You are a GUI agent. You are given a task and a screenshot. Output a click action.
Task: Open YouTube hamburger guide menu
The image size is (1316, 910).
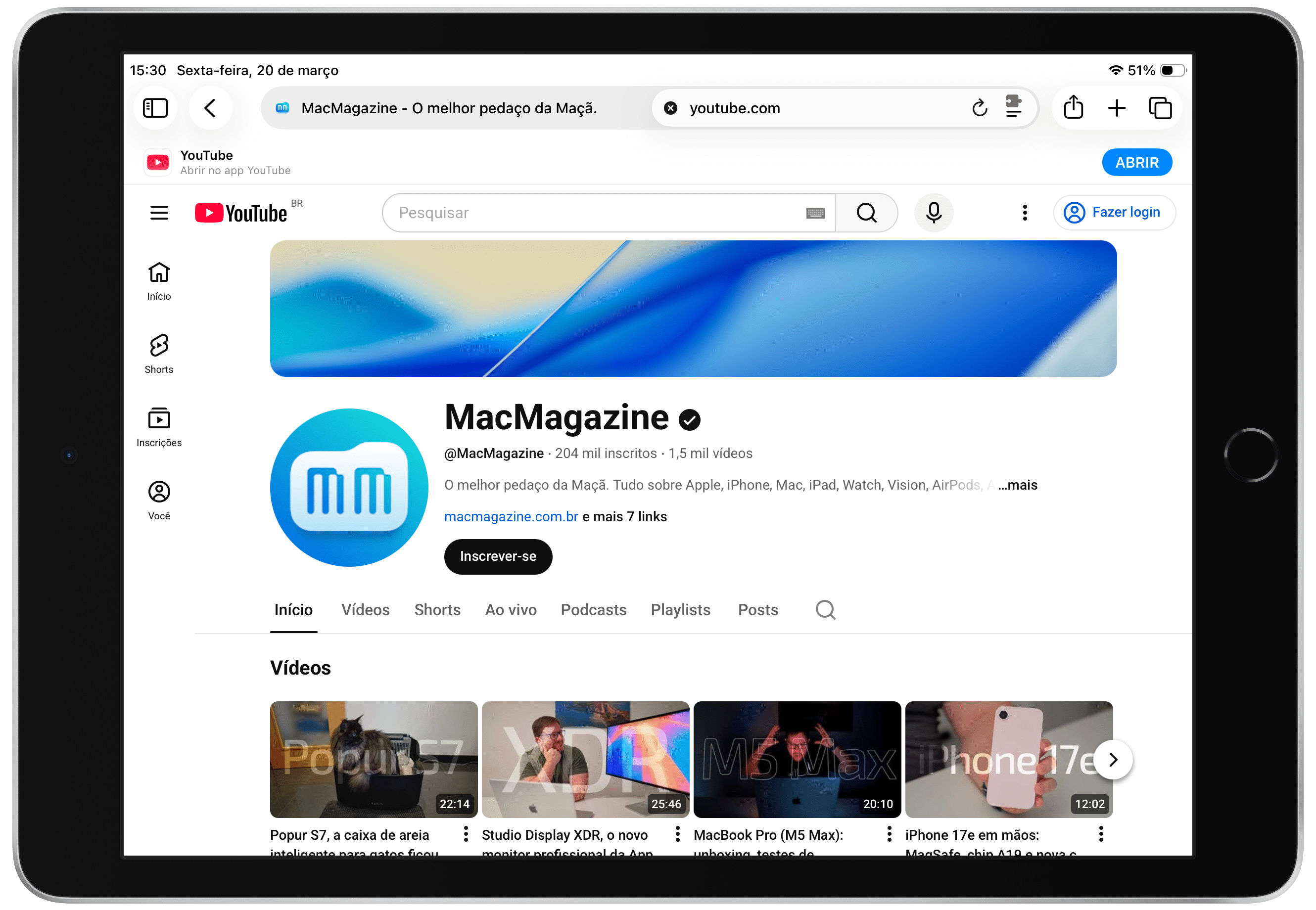pos(159,213)
